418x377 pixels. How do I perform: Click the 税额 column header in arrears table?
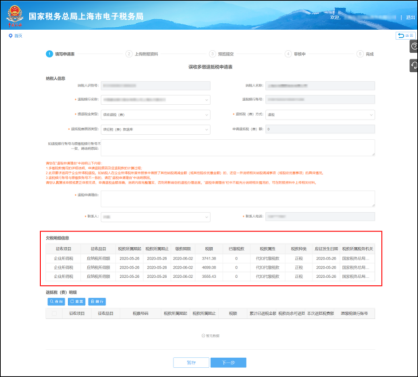[x=209, y=249]
